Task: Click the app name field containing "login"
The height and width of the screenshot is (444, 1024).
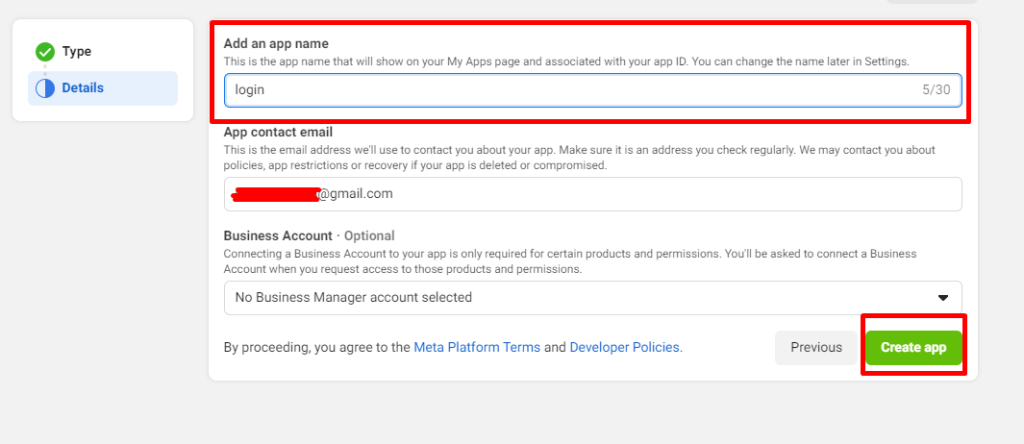Action: [570, 90]
